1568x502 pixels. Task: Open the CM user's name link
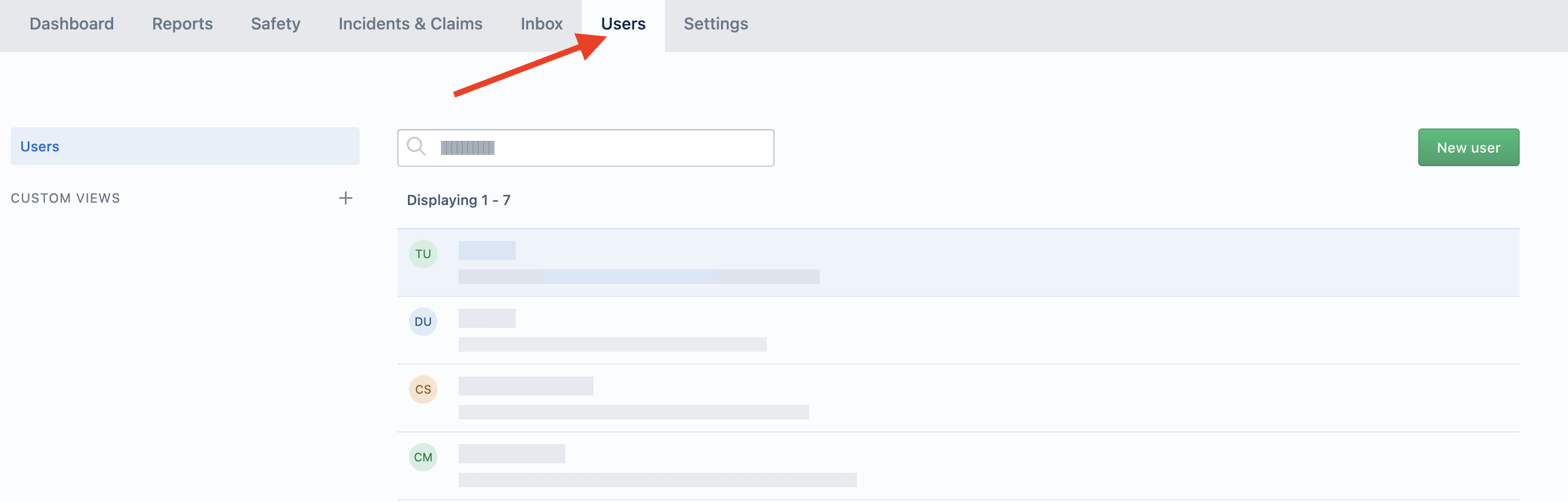tap(511, 453)
